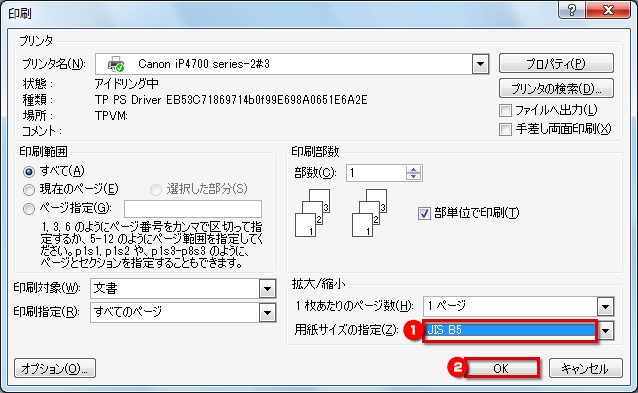Click the TPVM: location text
Screen dimensions: 638x393
(x=111, y=116)
